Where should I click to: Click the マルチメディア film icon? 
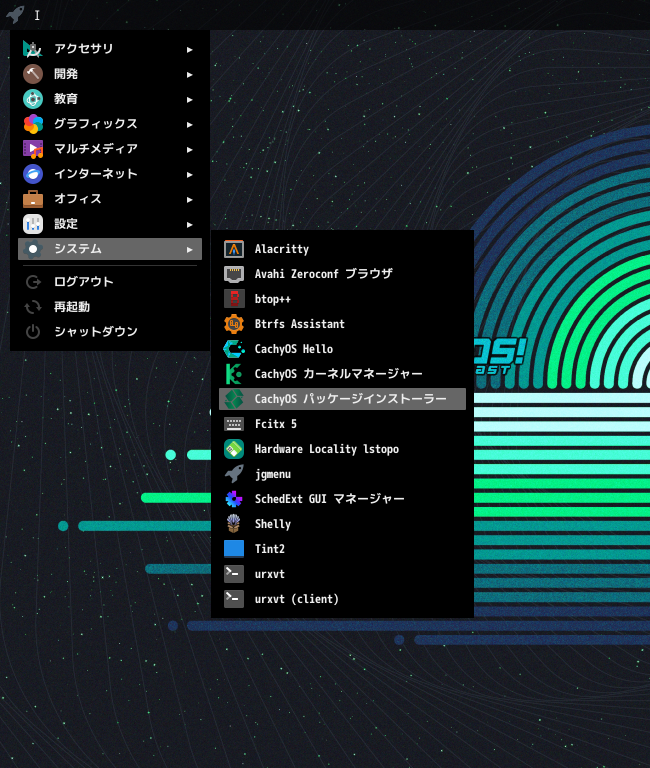(x=33, y=149)
